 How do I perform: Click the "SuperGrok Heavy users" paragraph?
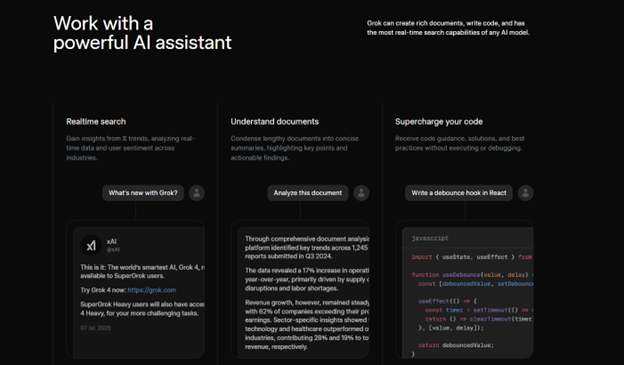coord(142,309)
